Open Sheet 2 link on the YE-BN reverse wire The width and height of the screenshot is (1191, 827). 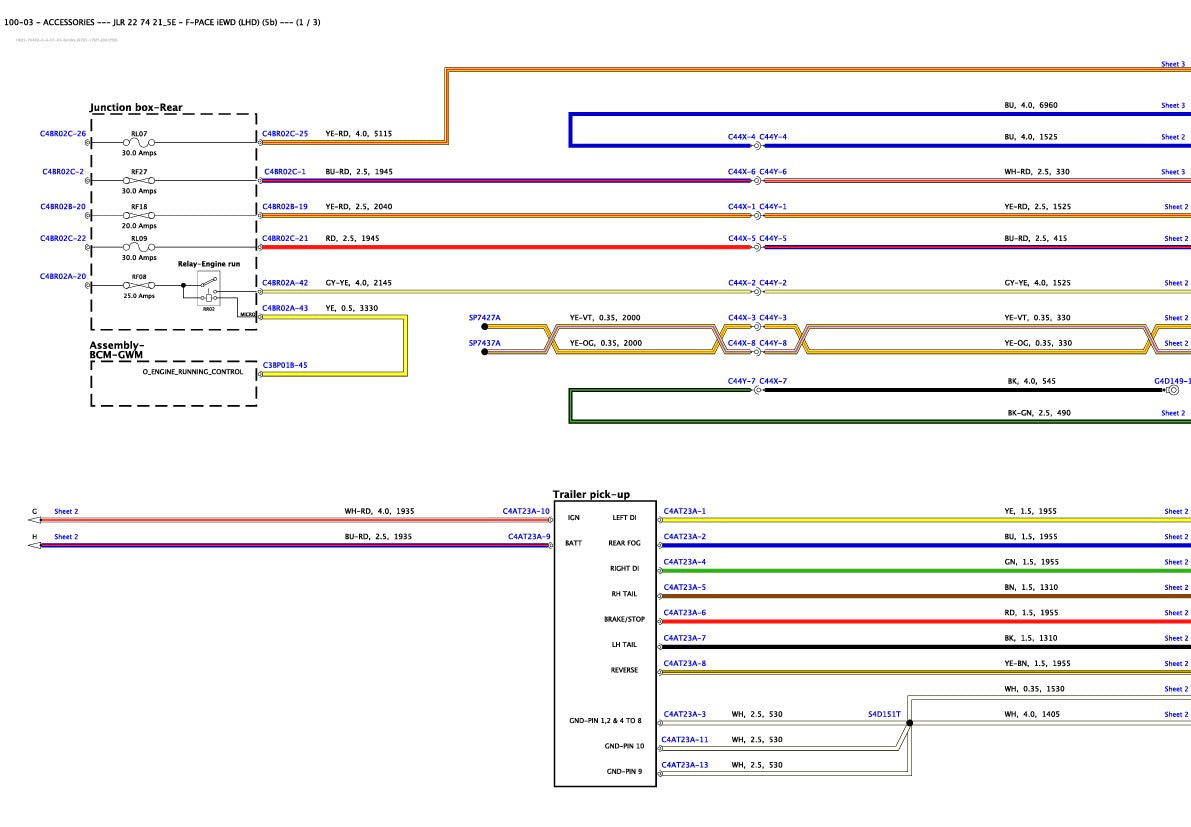[1176, 664]
